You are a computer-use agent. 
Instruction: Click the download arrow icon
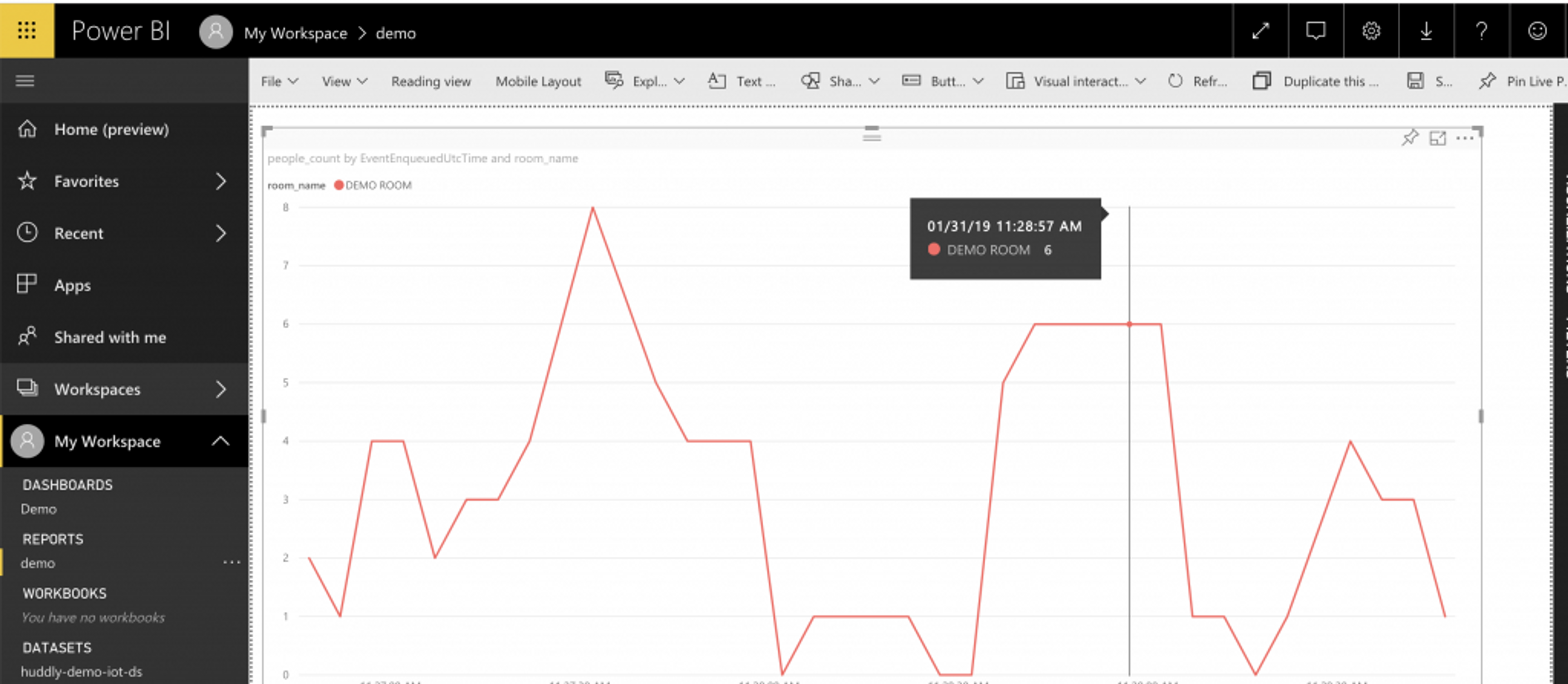point(1425,31)
